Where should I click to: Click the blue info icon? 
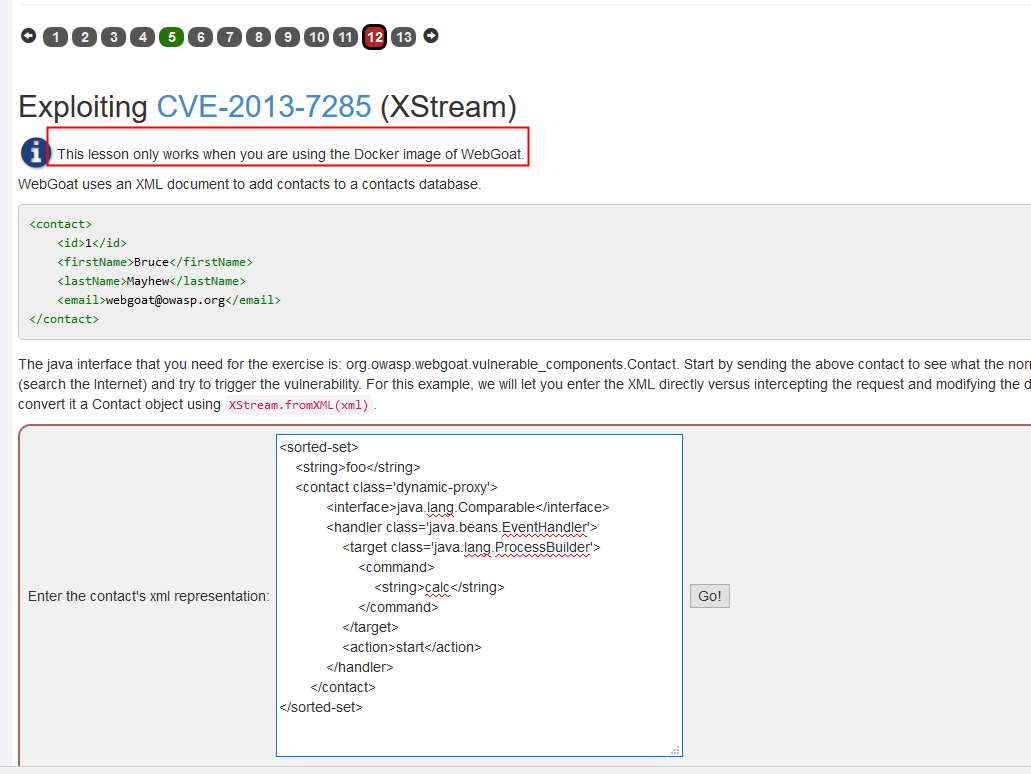pyautogui.click(x=35, y=153)
